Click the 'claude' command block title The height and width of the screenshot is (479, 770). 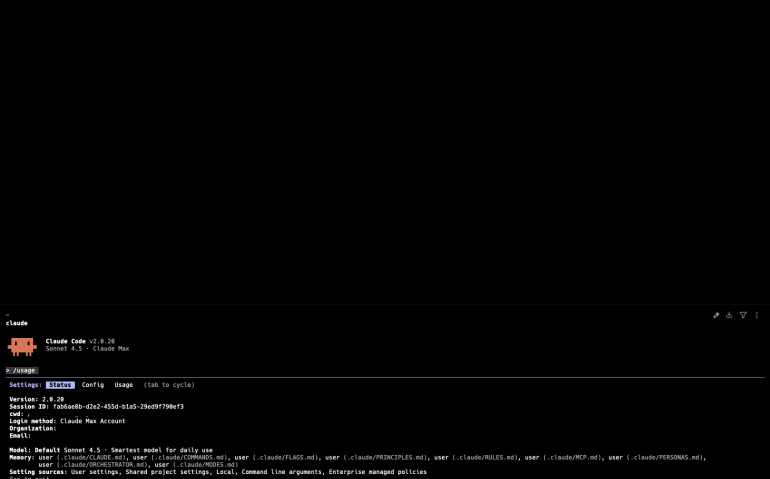pyautogui.click(x=17, y=323)
